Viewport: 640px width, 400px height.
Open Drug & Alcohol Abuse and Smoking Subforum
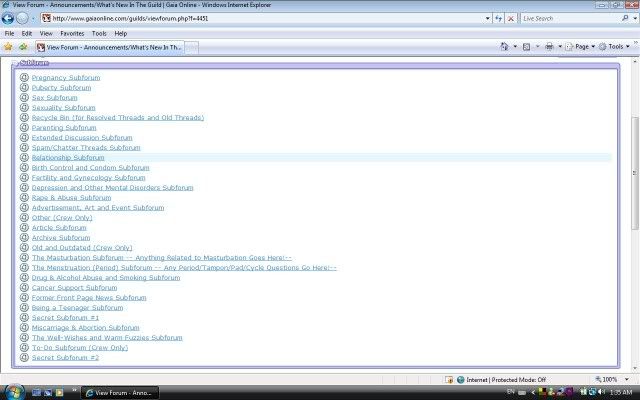tap(106, 278)
